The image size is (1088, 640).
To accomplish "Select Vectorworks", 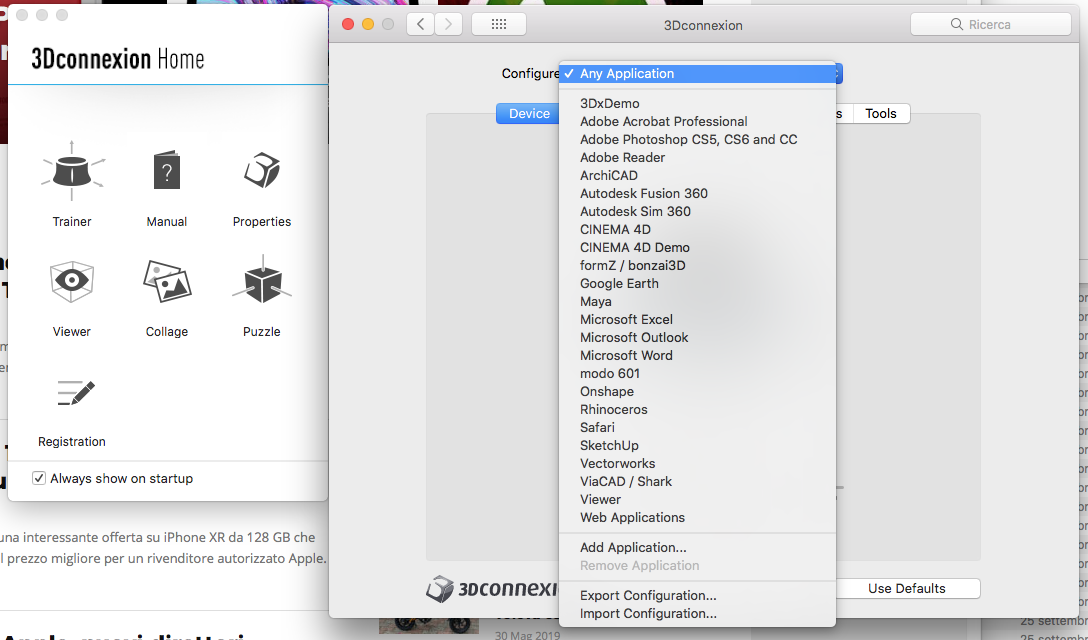I will click(x=697, y=464).
